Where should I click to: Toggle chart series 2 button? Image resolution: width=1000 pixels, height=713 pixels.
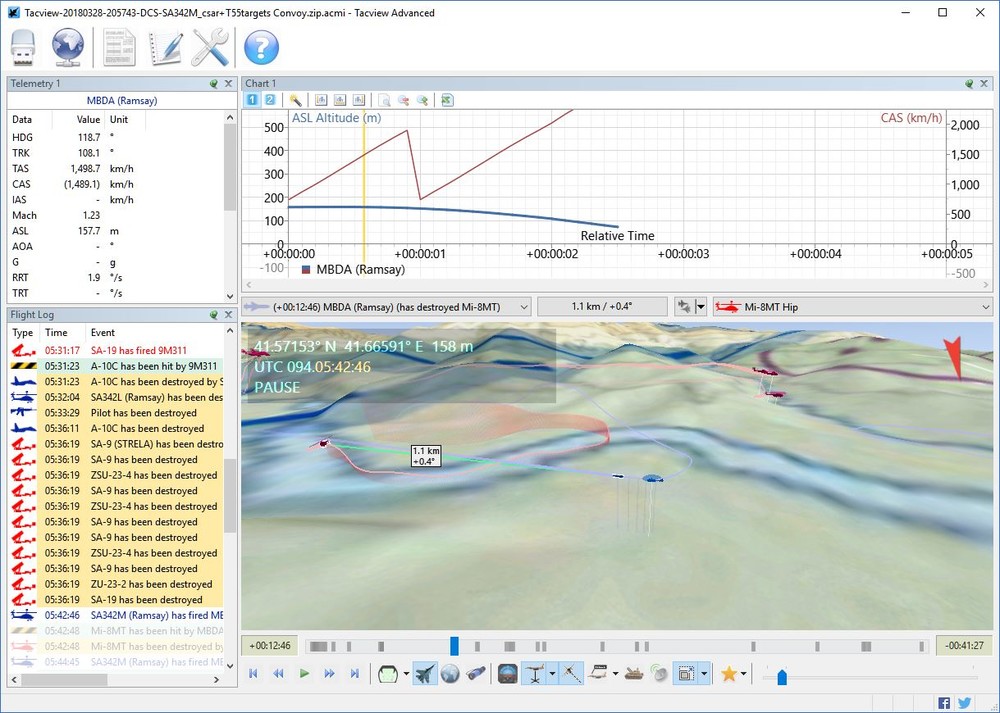269,100
